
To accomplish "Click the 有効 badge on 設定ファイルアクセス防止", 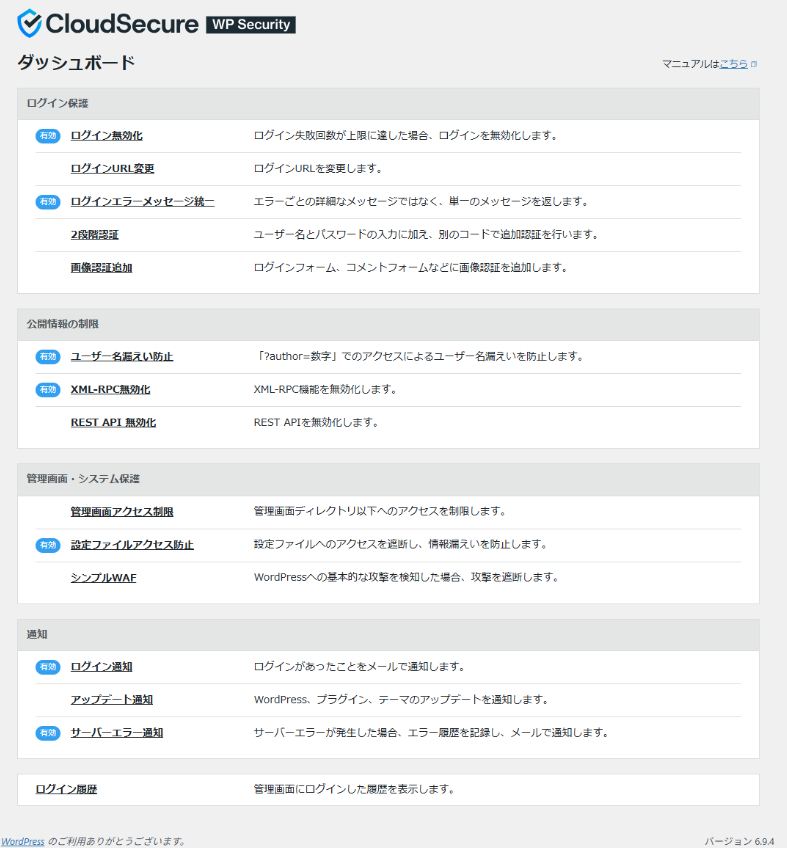I will click(x=47, y=543).
